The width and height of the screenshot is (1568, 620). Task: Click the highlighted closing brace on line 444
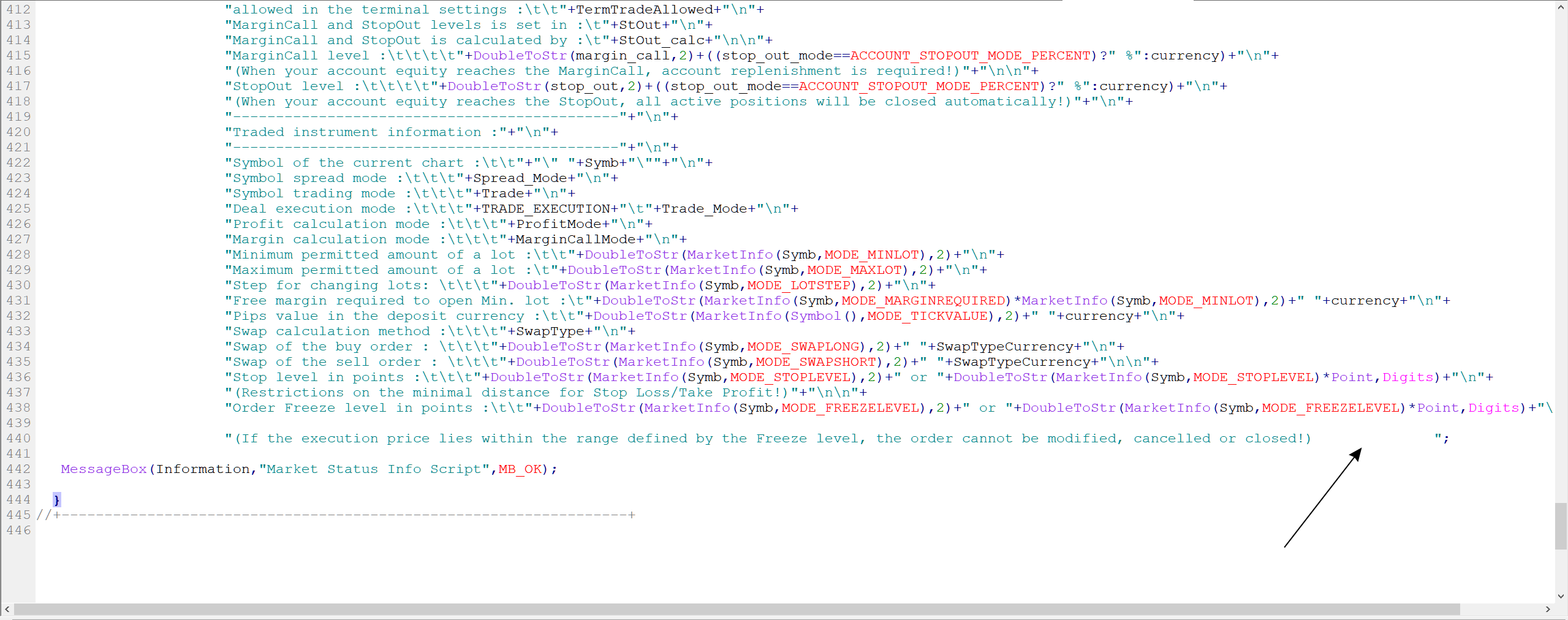(x=57, y=499)
